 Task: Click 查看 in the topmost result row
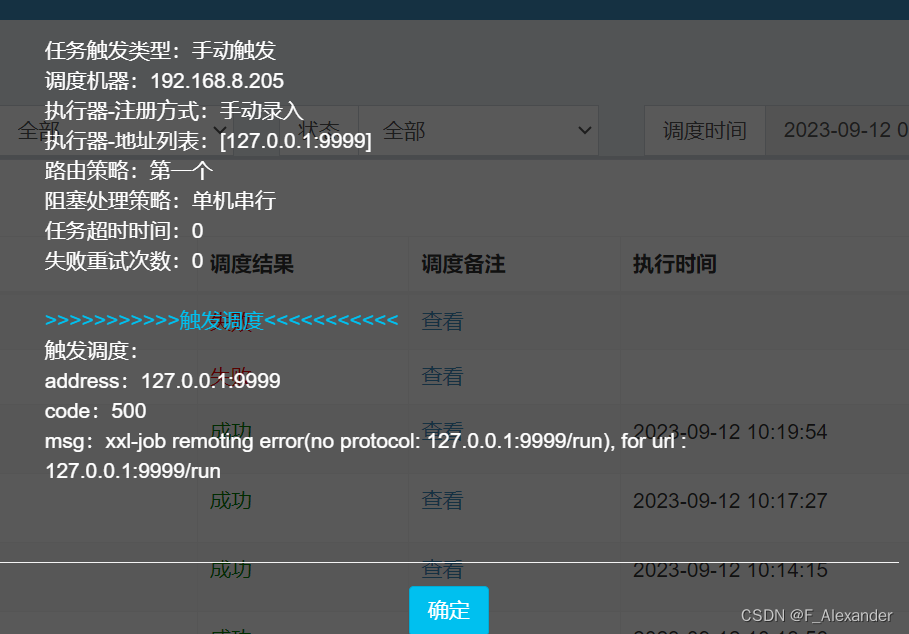click(441, 320)
